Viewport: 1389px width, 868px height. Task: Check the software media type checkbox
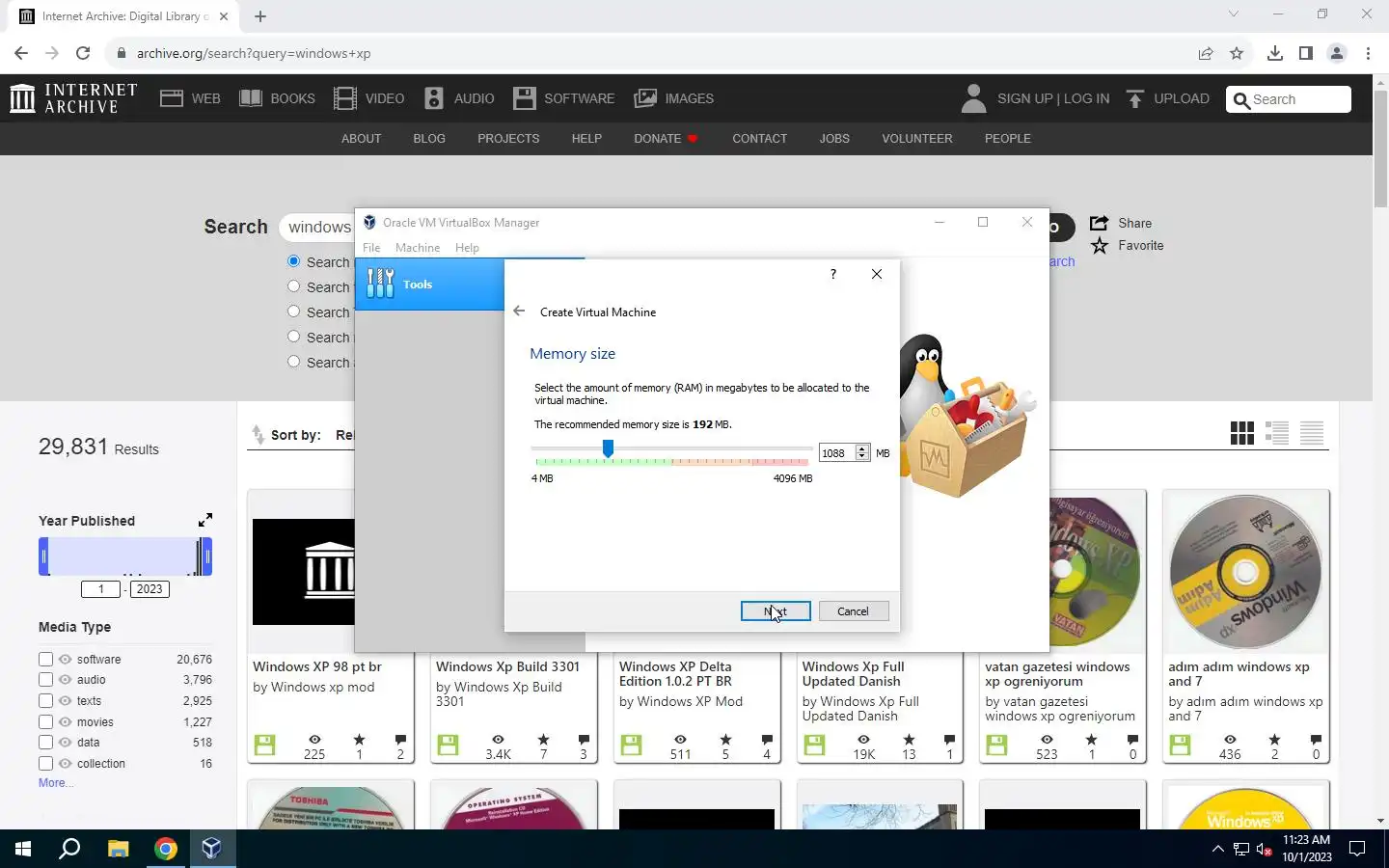[x=45, y=660]
